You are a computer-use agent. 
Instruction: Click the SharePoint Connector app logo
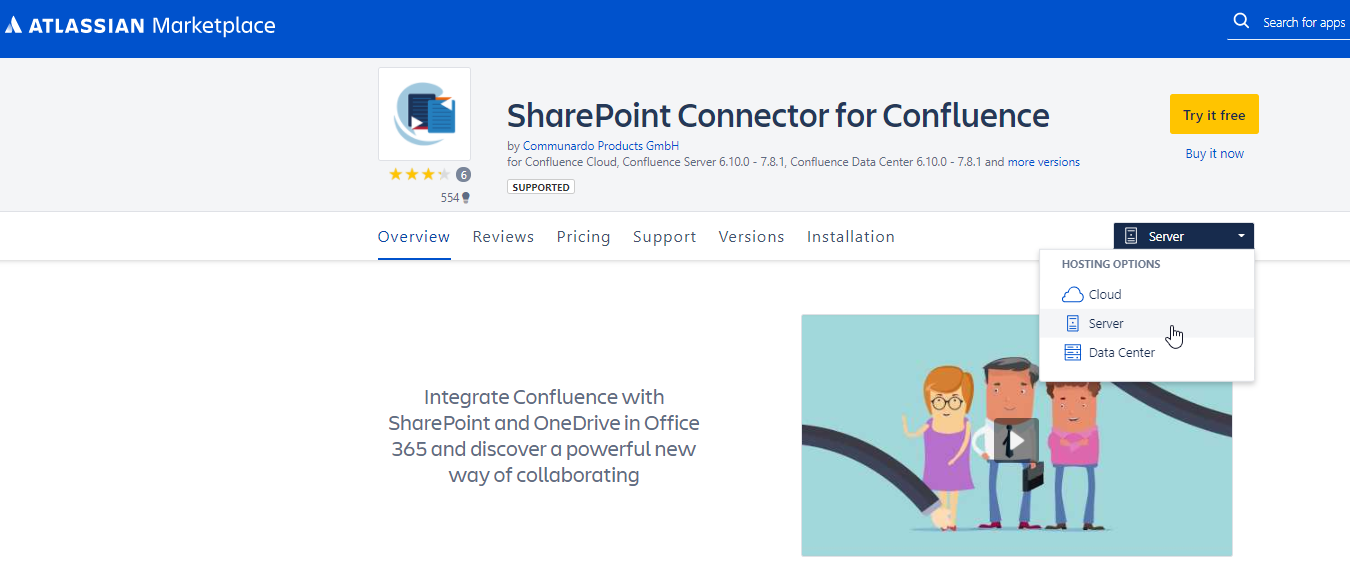tap(424, 114)
